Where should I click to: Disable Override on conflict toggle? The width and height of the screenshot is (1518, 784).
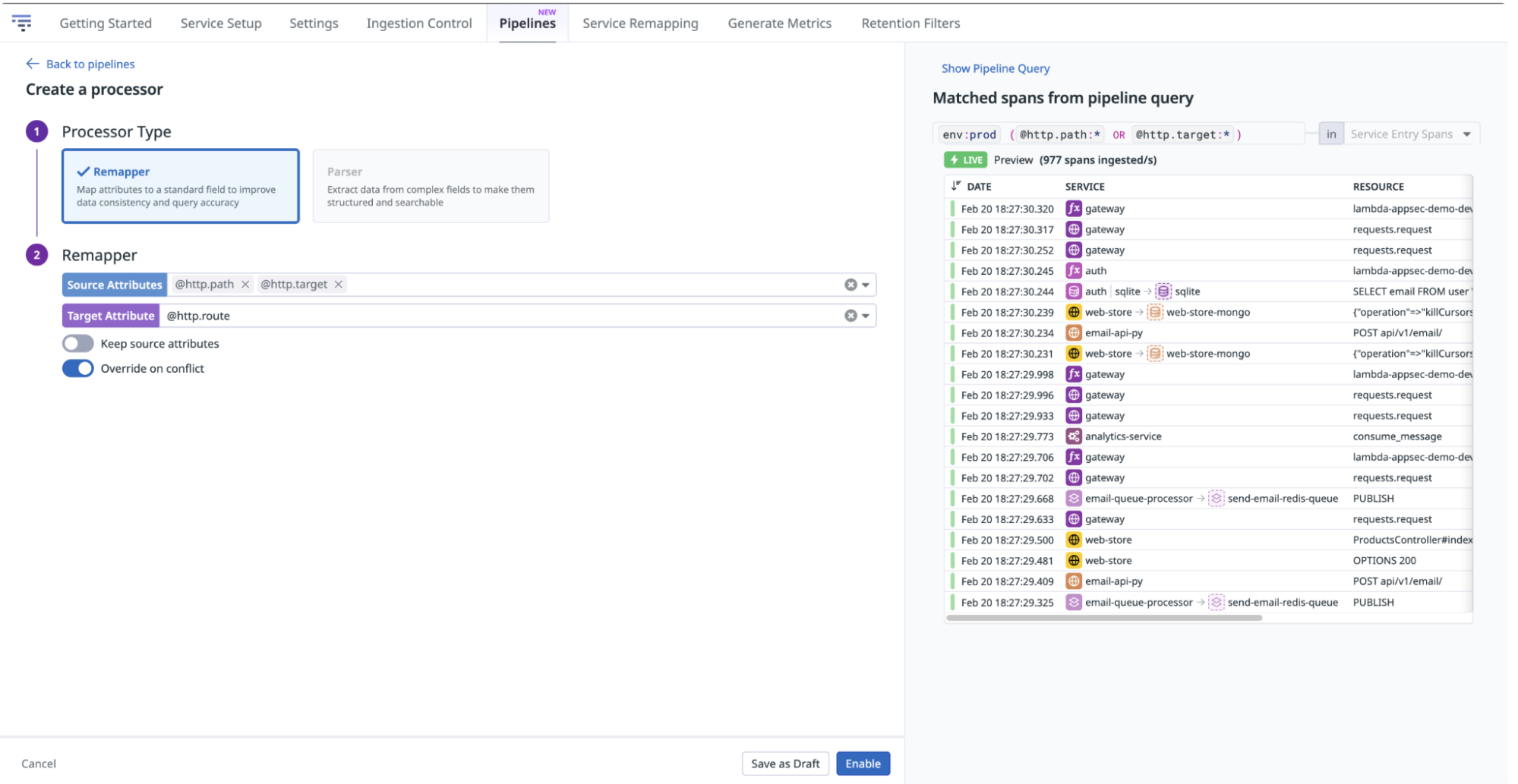coord(78,369)
